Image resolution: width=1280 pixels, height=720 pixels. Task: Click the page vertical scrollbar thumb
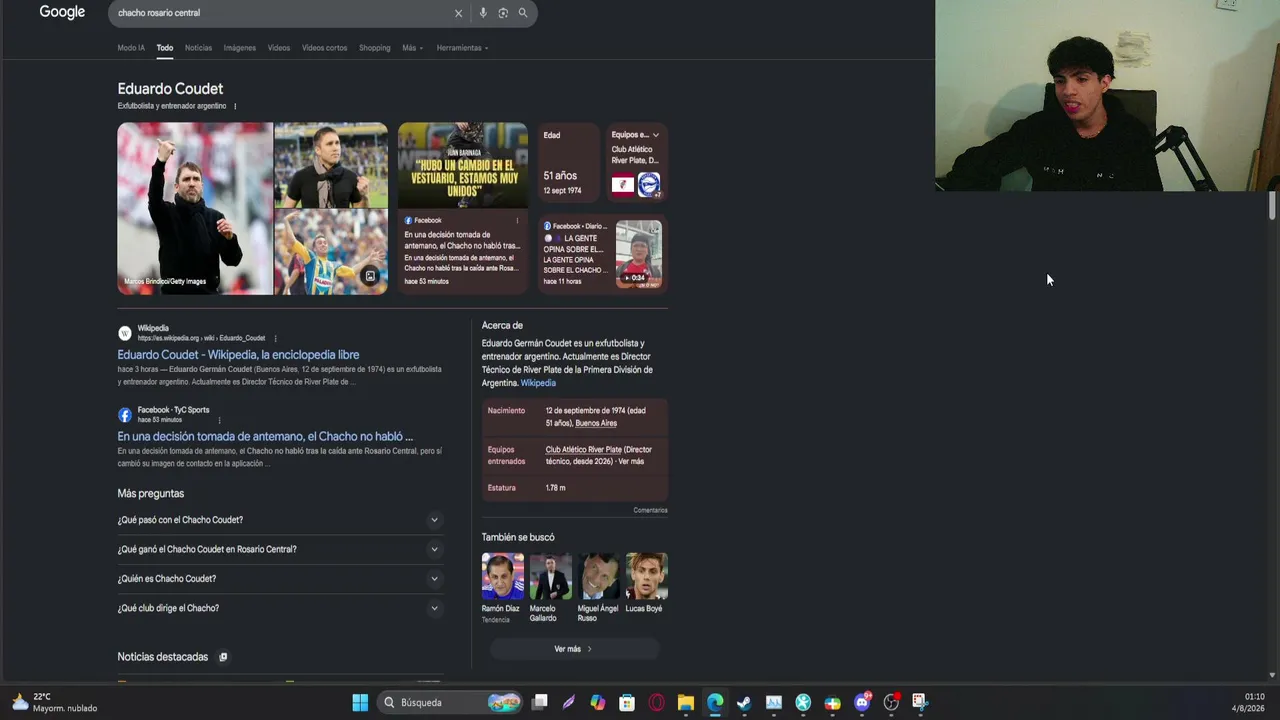1272,205
